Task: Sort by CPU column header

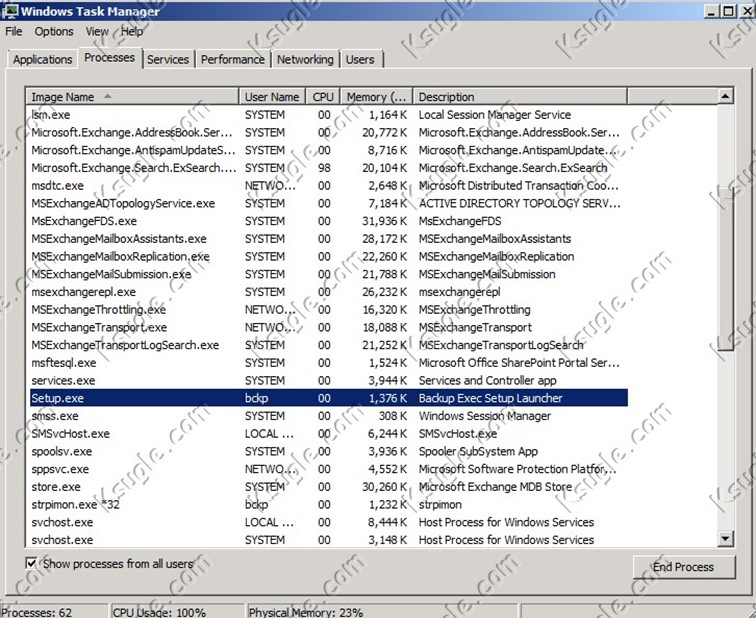Action: tap(323, 96)
